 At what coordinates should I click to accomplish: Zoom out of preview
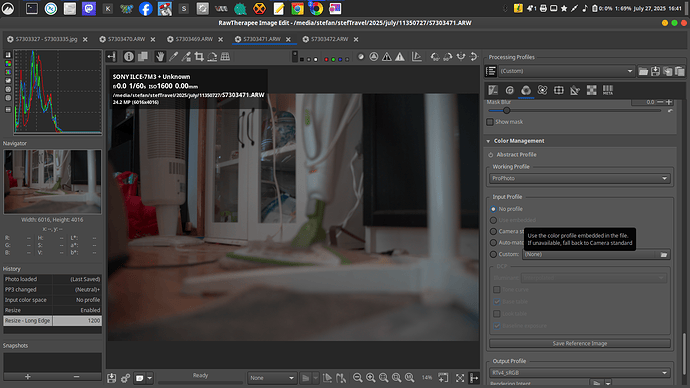pyautogui.click(x=357, y=378)
